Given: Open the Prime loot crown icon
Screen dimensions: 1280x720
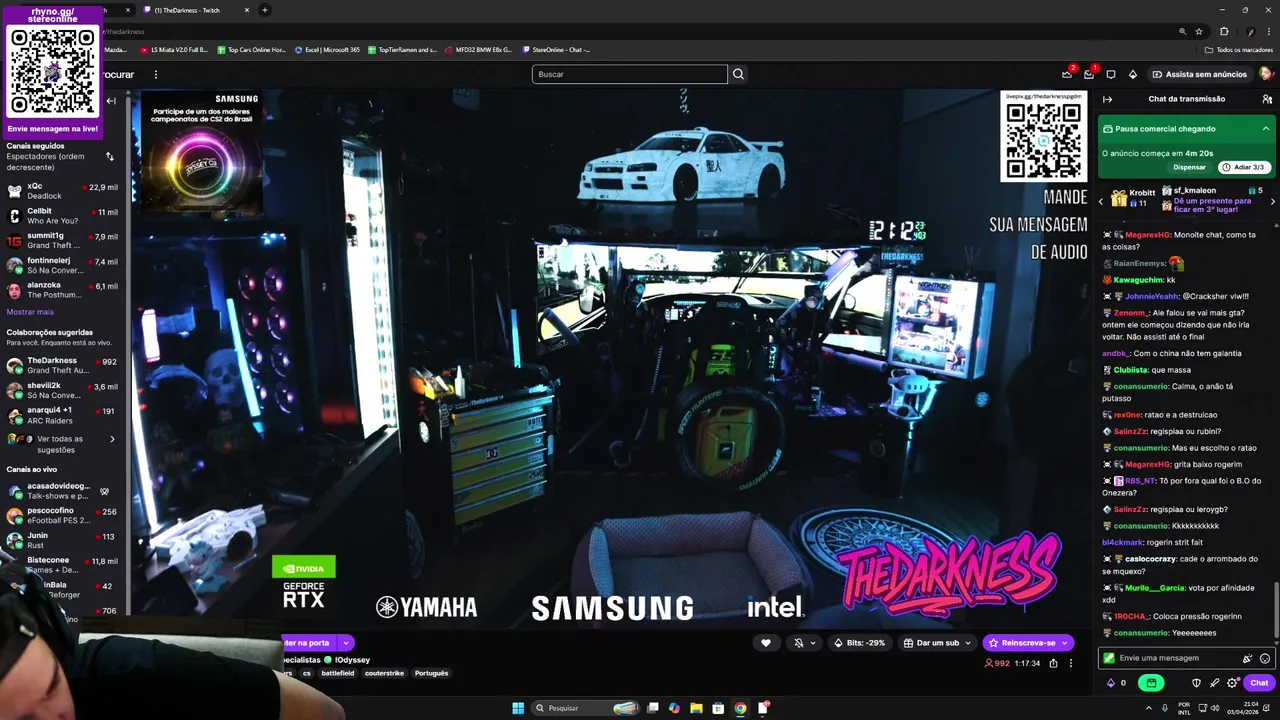Looking at the screenshot, I should 1067,74.
